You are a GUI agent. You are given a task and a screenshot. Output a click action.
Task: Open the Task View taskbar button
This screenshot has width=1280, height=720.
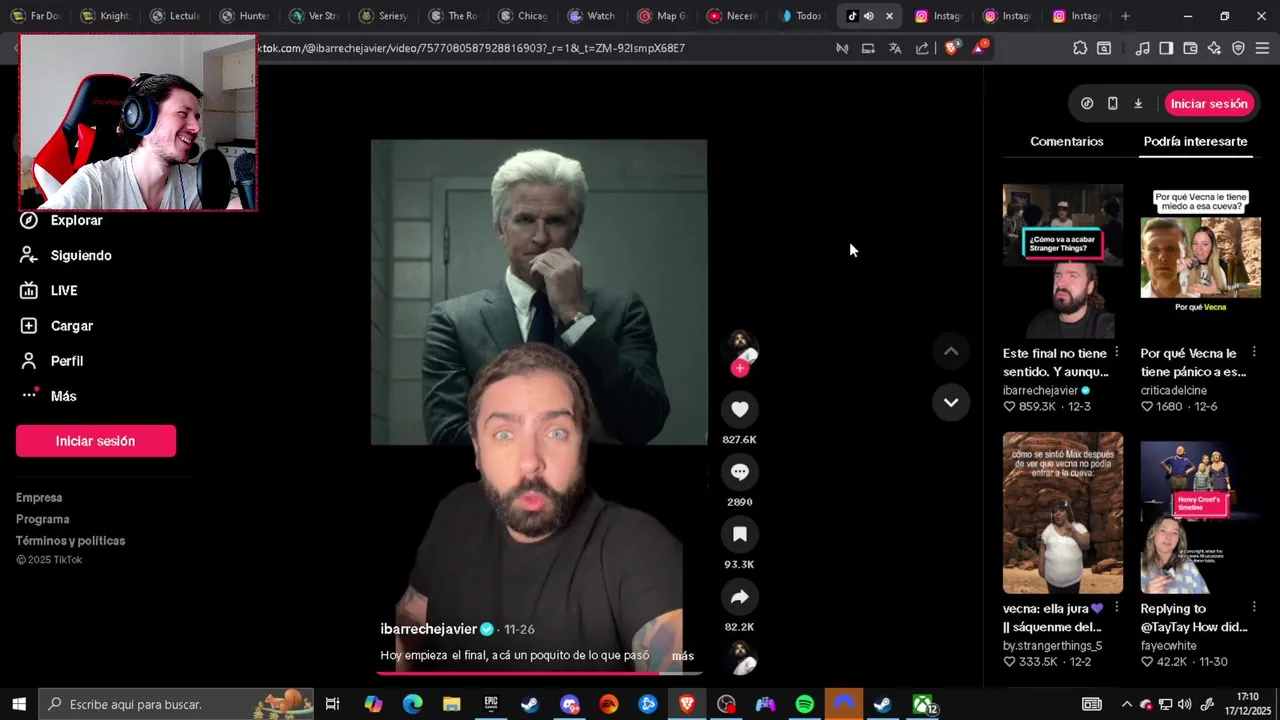pos(333,704)
